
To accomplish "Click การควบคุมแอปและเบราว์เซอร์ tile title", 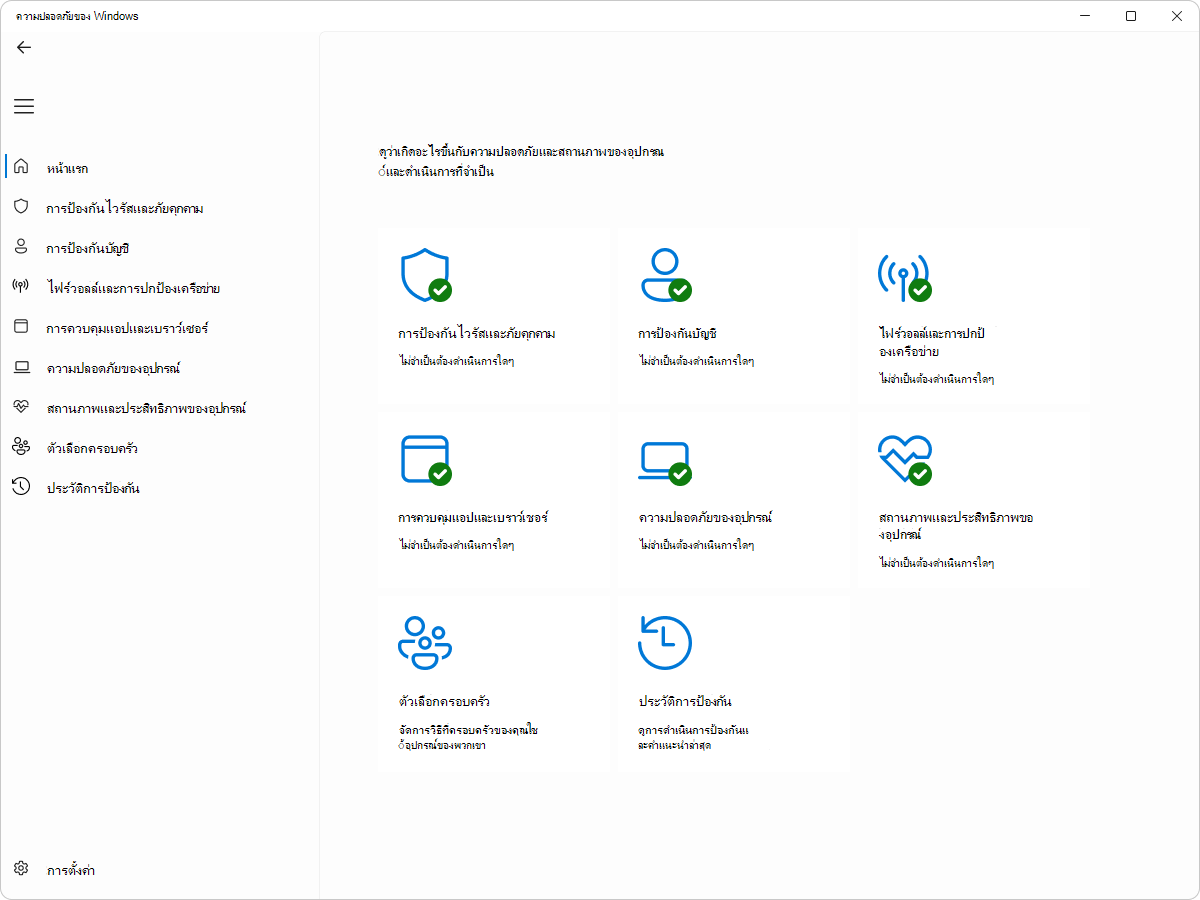I will 473,517.
